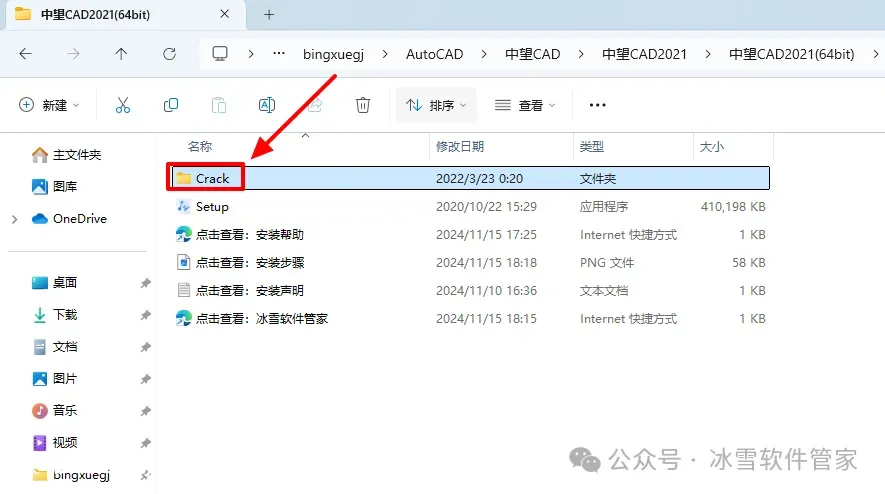Sort by the 名称 column header
The height and width of the screenshot is (494, 885).
coord(200,147)
